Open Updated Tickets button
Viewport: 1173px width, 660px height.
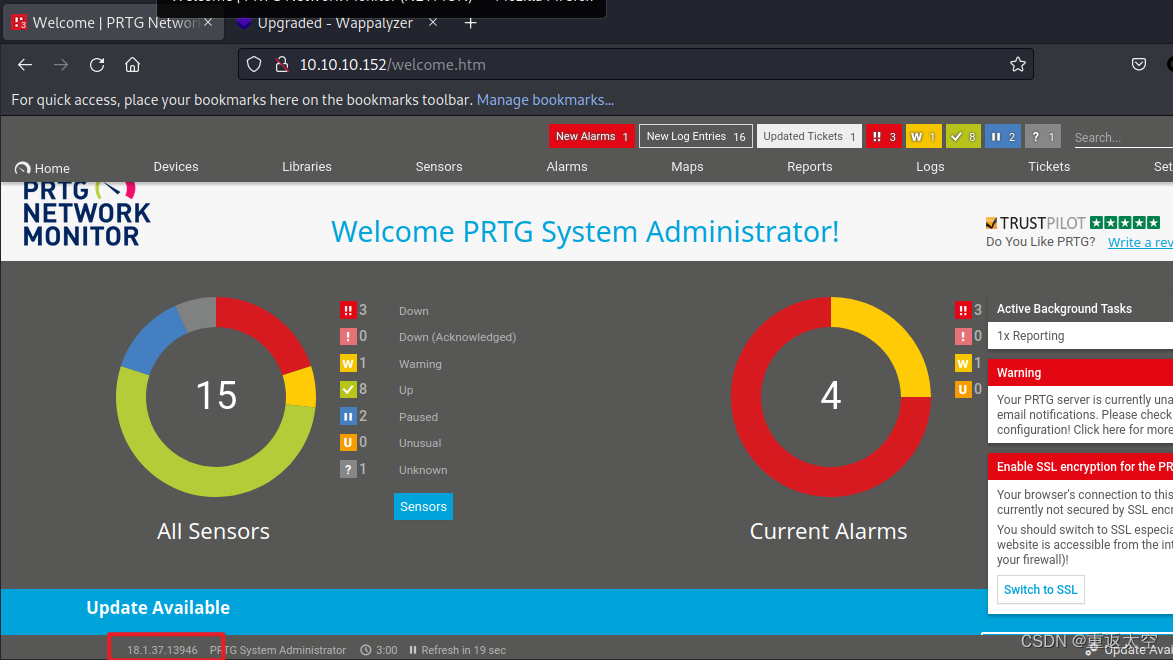tap(809, 136)
